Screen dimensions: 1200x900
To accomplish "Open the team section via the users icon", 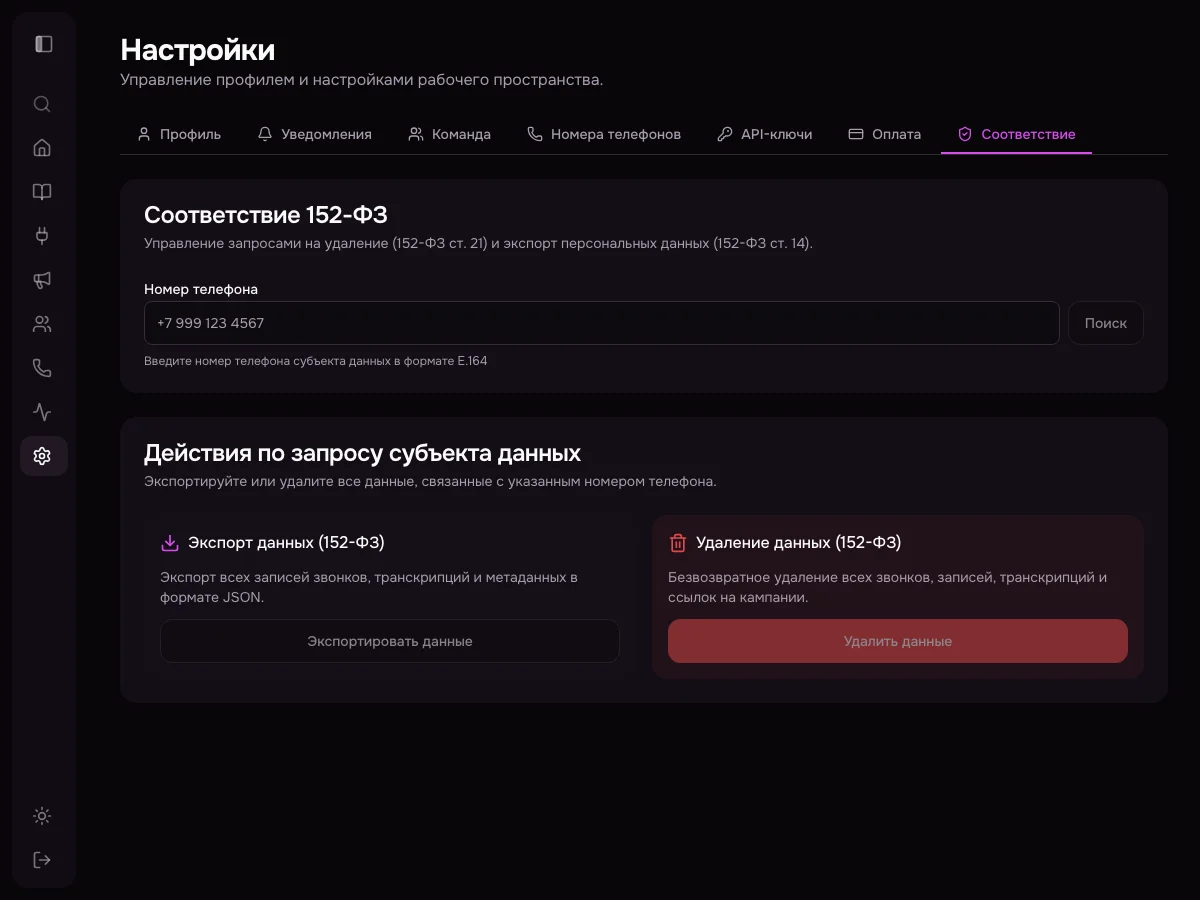I will pos(42,323).
